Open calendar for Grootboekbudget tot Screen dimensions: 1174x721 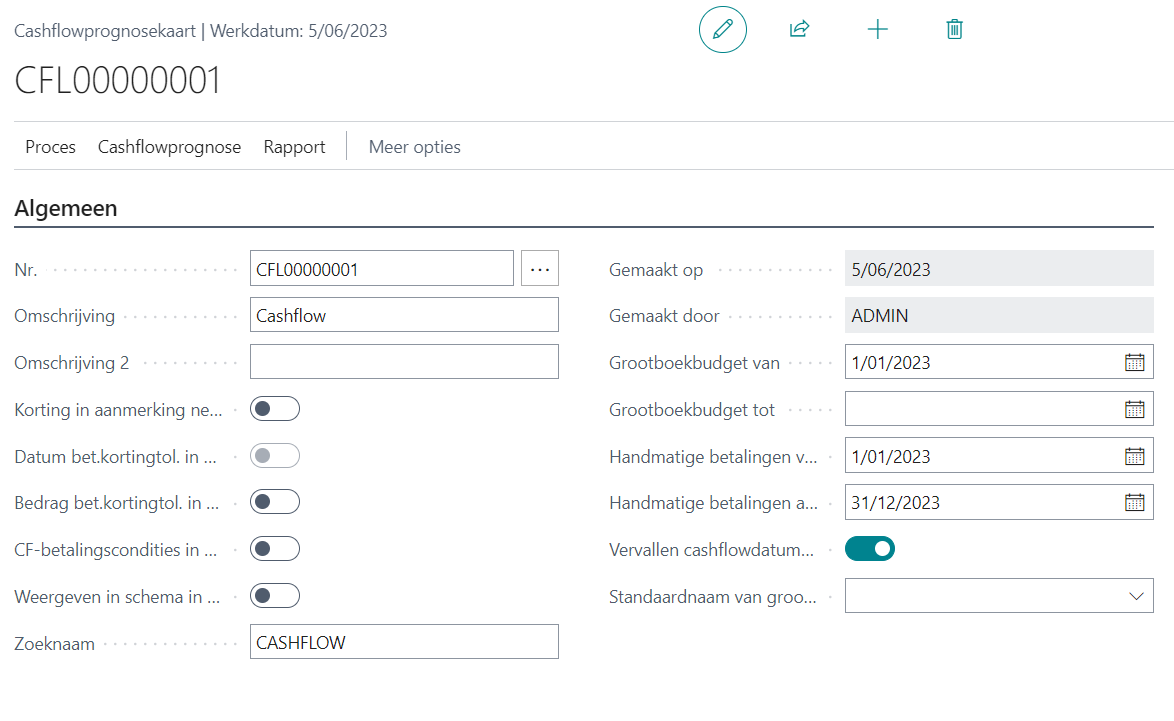(x=1134, y=409)
